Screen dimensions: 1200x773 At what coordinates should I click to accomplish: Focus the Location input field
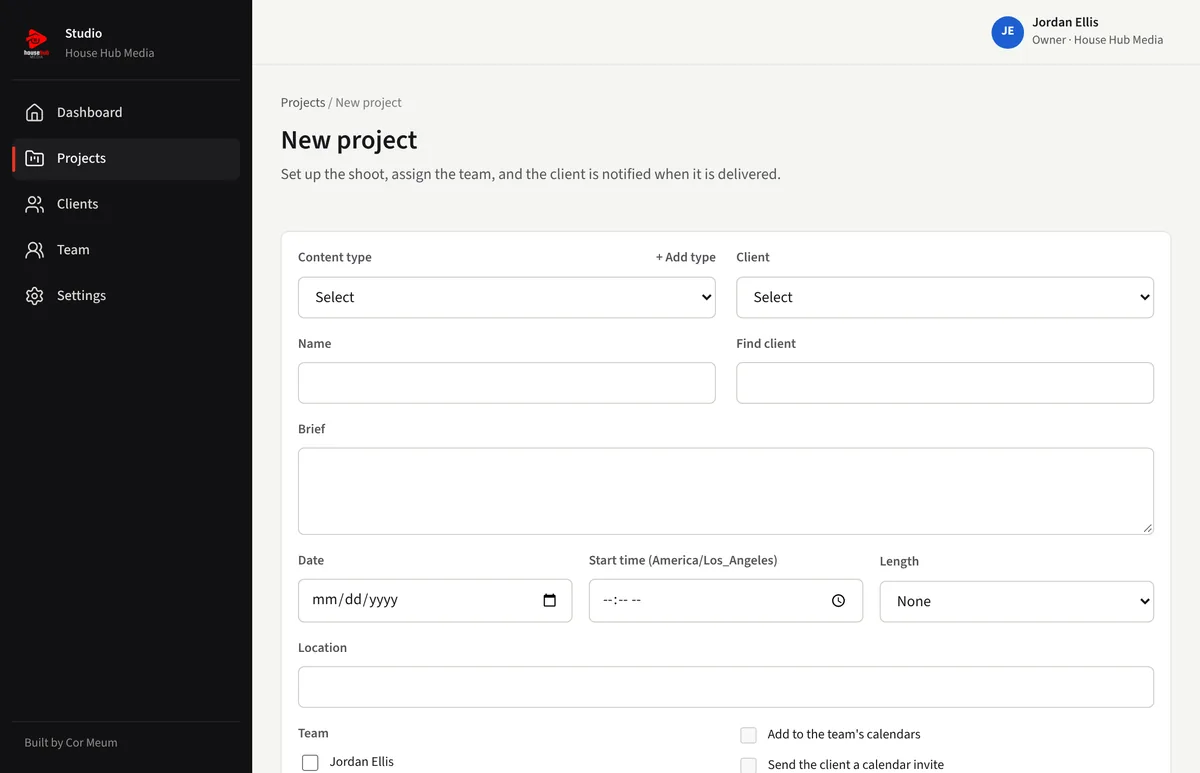(x=726, y=687)
